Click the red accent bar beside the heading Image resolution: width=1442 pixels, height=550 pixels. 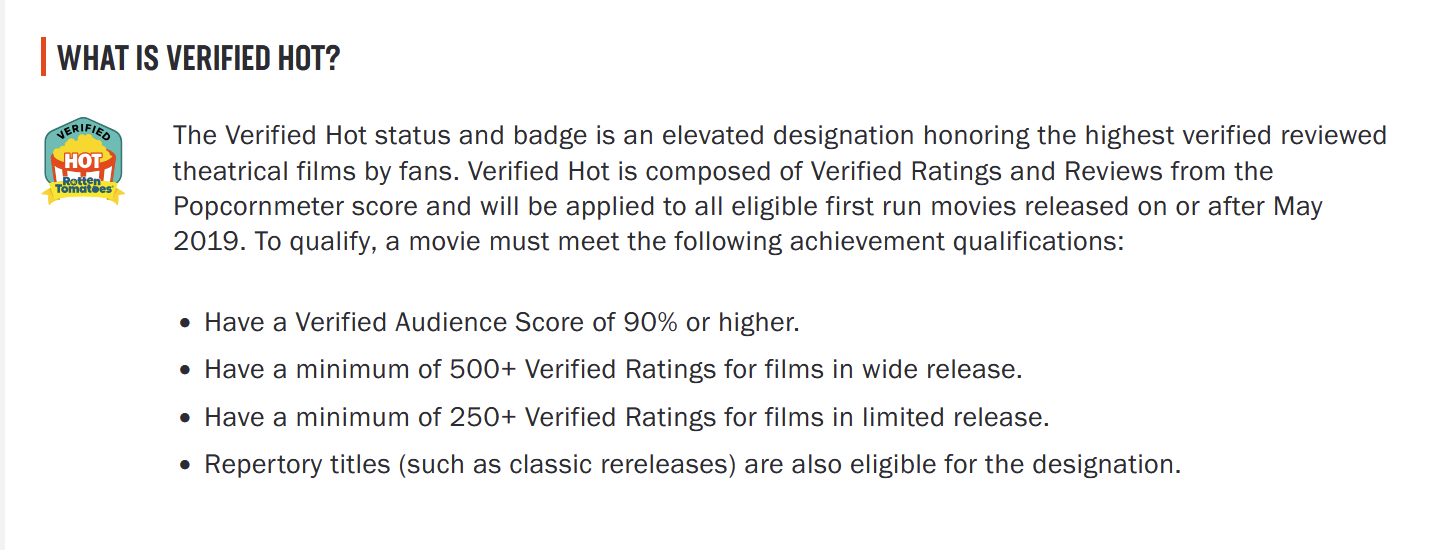coord(43,57)
